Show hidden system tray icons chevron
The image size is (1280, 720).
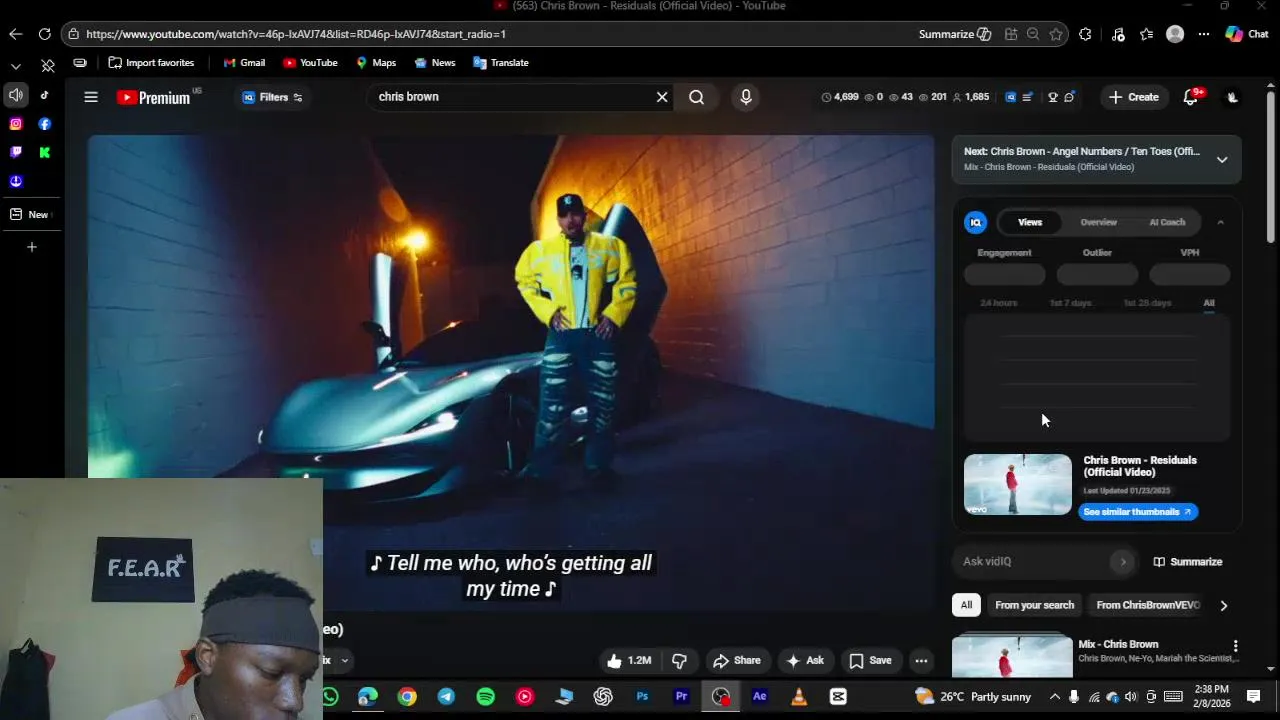point(1054,697)
